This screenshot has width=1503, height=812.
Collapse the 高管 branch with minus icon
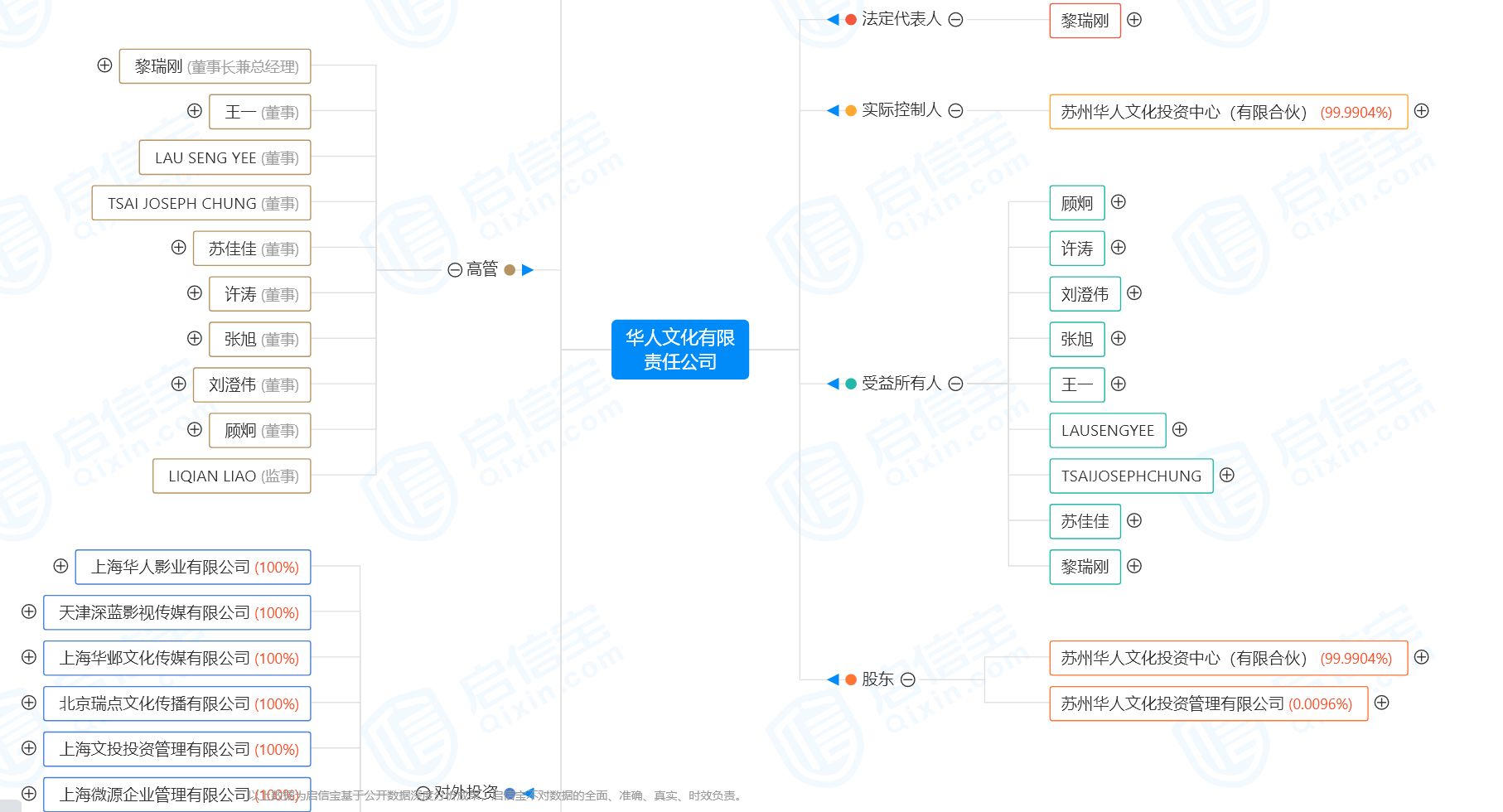(454, 269)
